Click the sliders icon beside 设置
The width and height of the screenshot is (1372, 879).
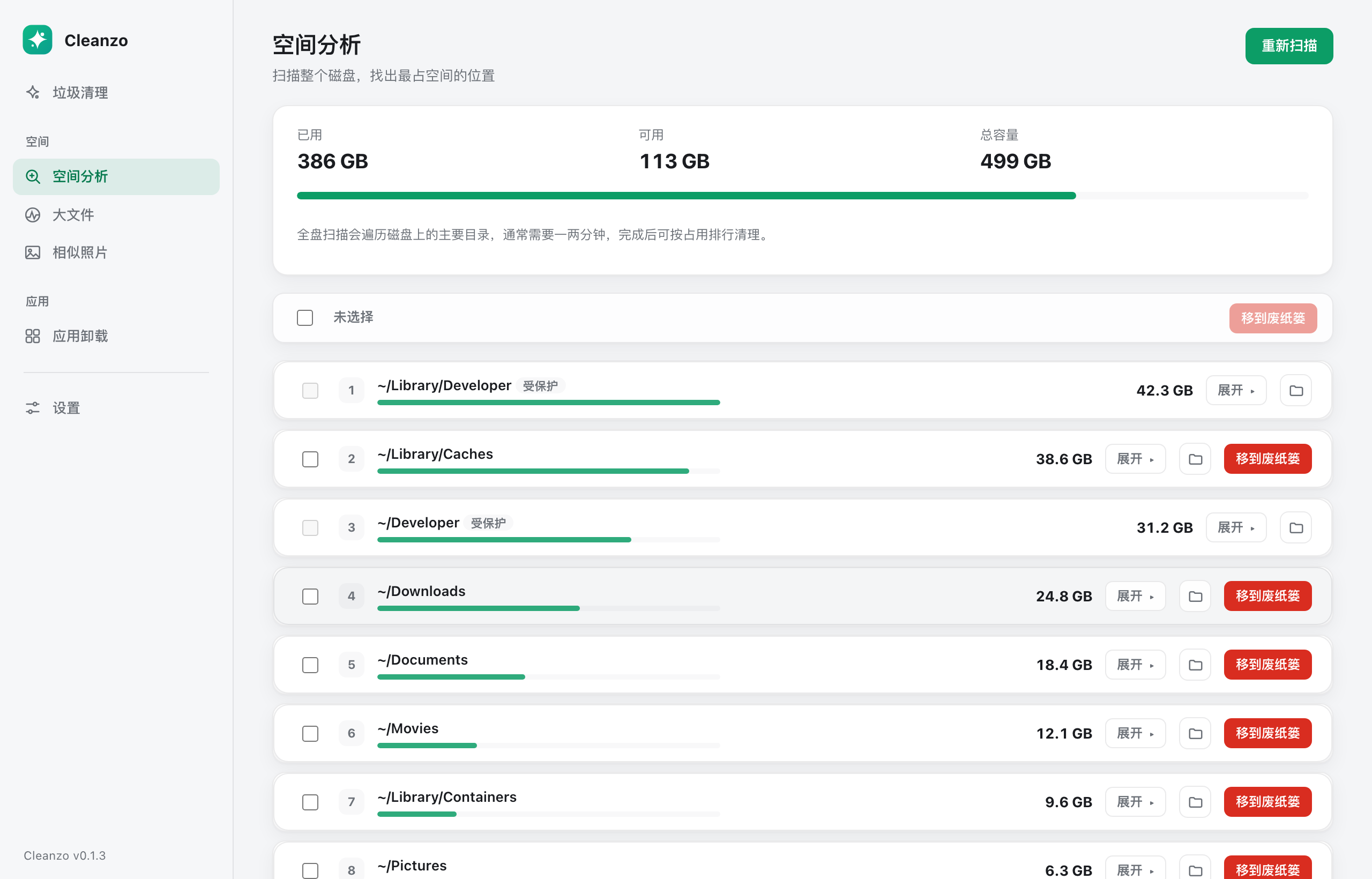click(33, 408)
